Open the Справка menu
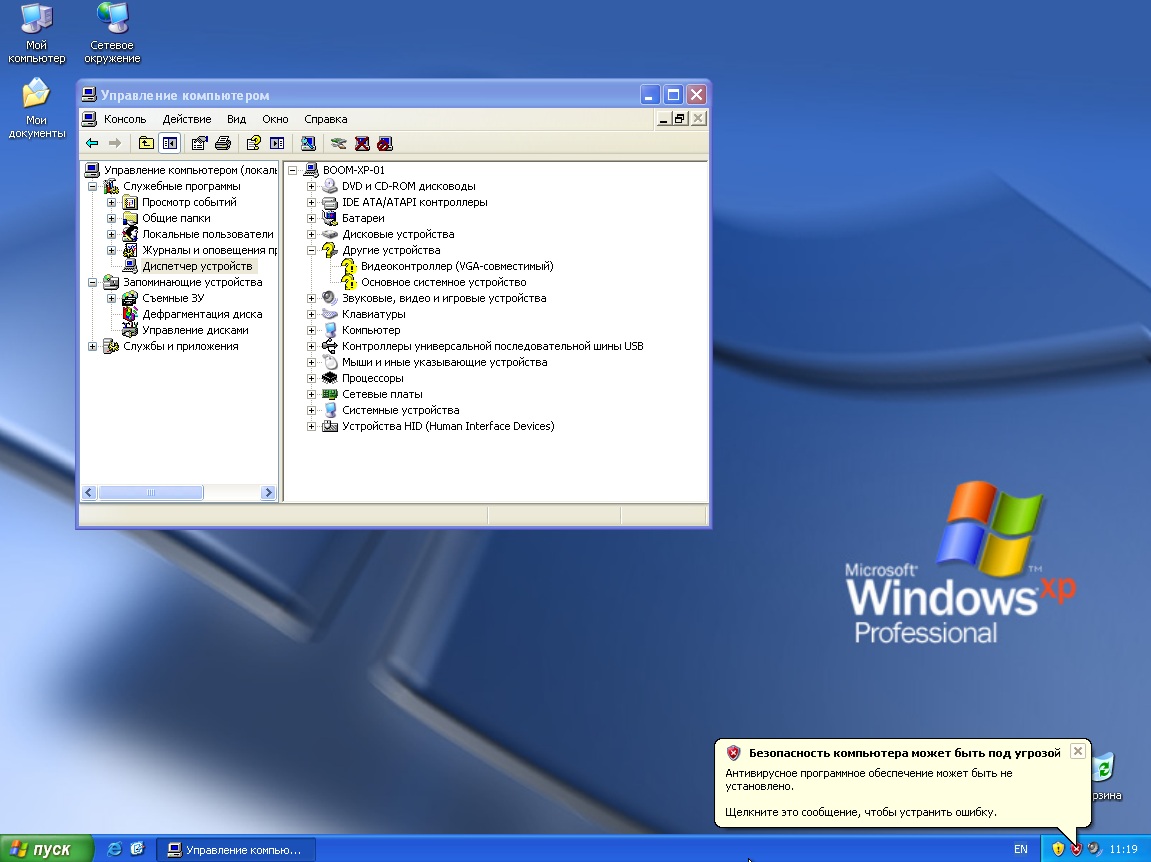Screen dimensions: 1151x862 325,119
